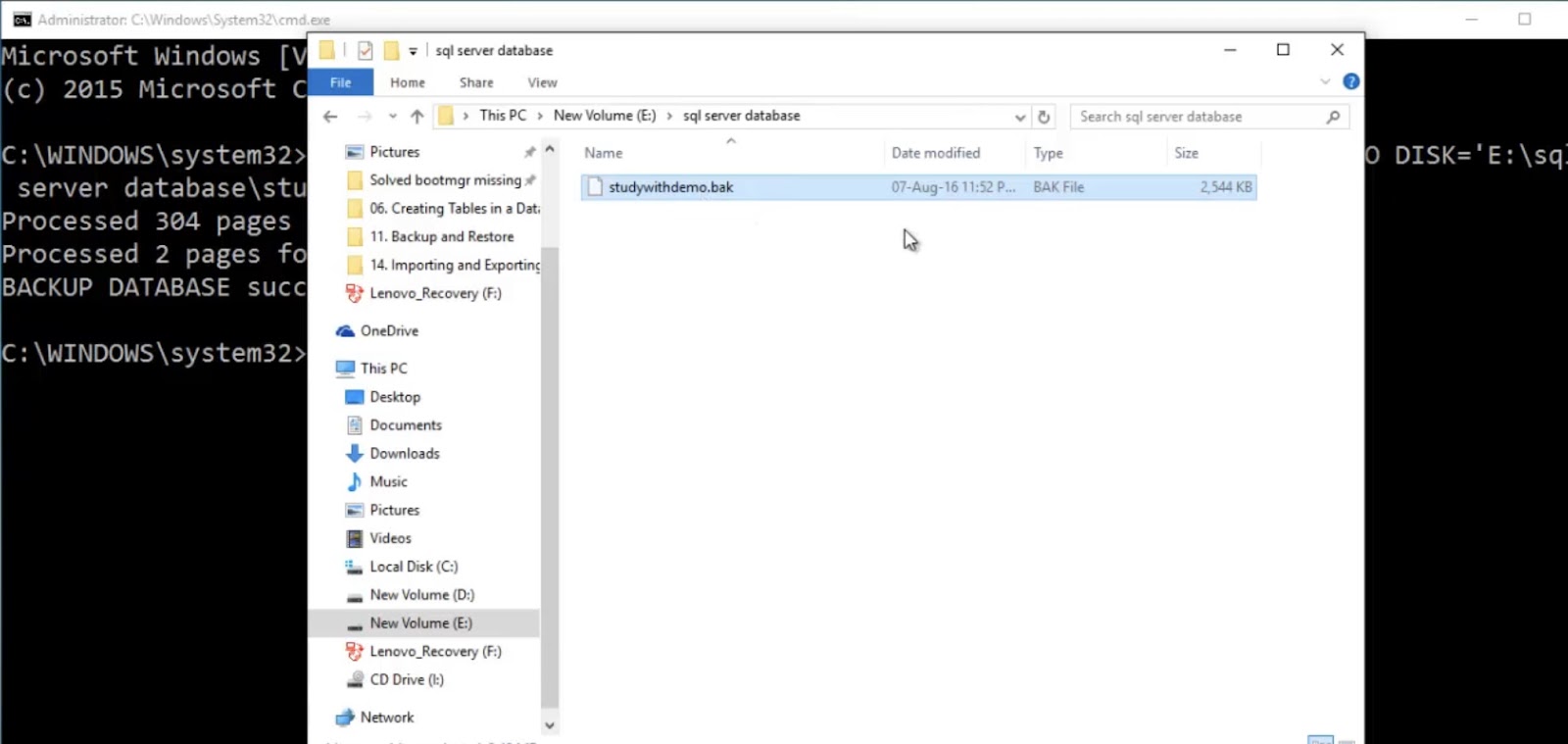Click the cmd.exe window title bar icon

(22, 20)
